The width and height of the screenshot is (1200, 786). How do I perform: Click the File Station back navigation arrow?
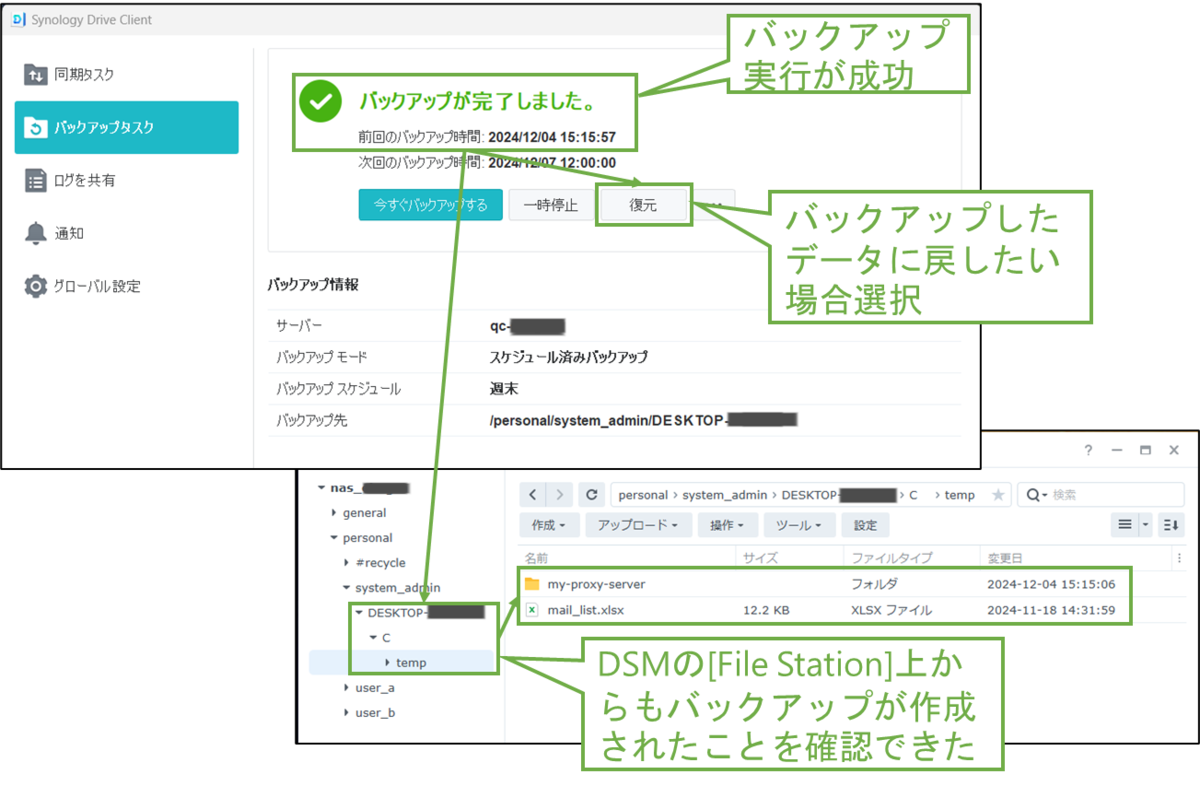pyautogui.click(x=533, y=494)
